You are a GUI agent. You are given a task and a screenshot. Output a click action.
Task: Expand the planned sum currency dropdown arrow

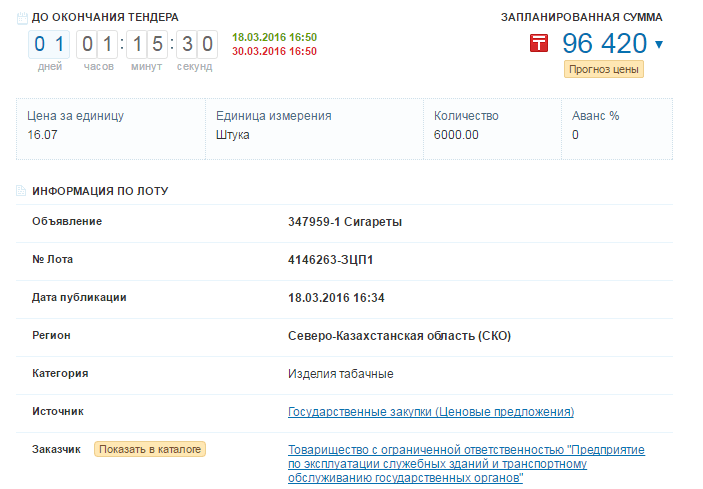(x=658, y=44)
